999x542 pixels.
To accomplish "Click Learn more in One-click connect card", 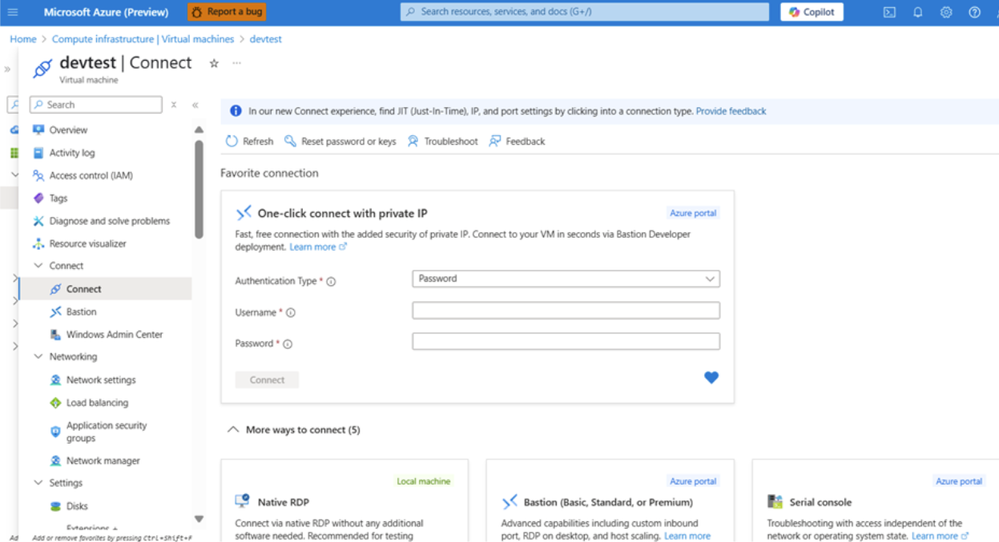I will 318,247.
